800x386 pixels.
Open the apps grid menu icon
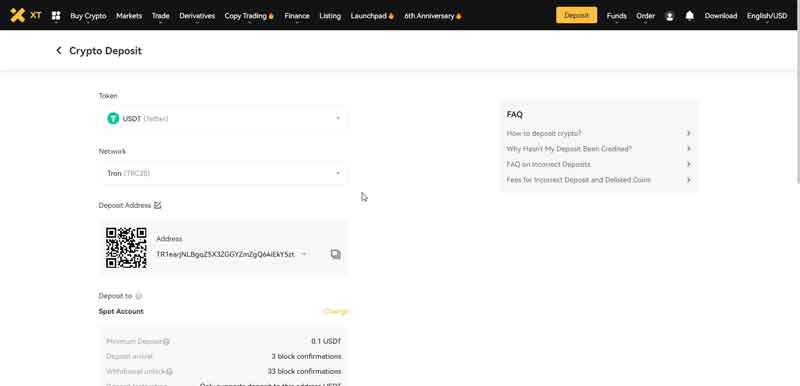(x=56, y=16)
